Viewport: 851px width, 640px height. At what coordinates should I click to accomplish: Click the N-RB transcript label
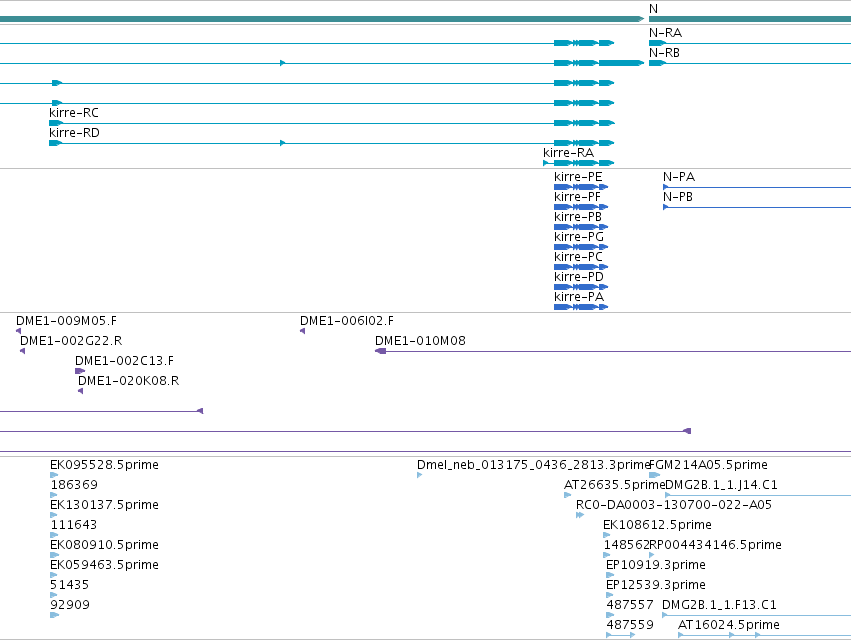click(664, 53)
